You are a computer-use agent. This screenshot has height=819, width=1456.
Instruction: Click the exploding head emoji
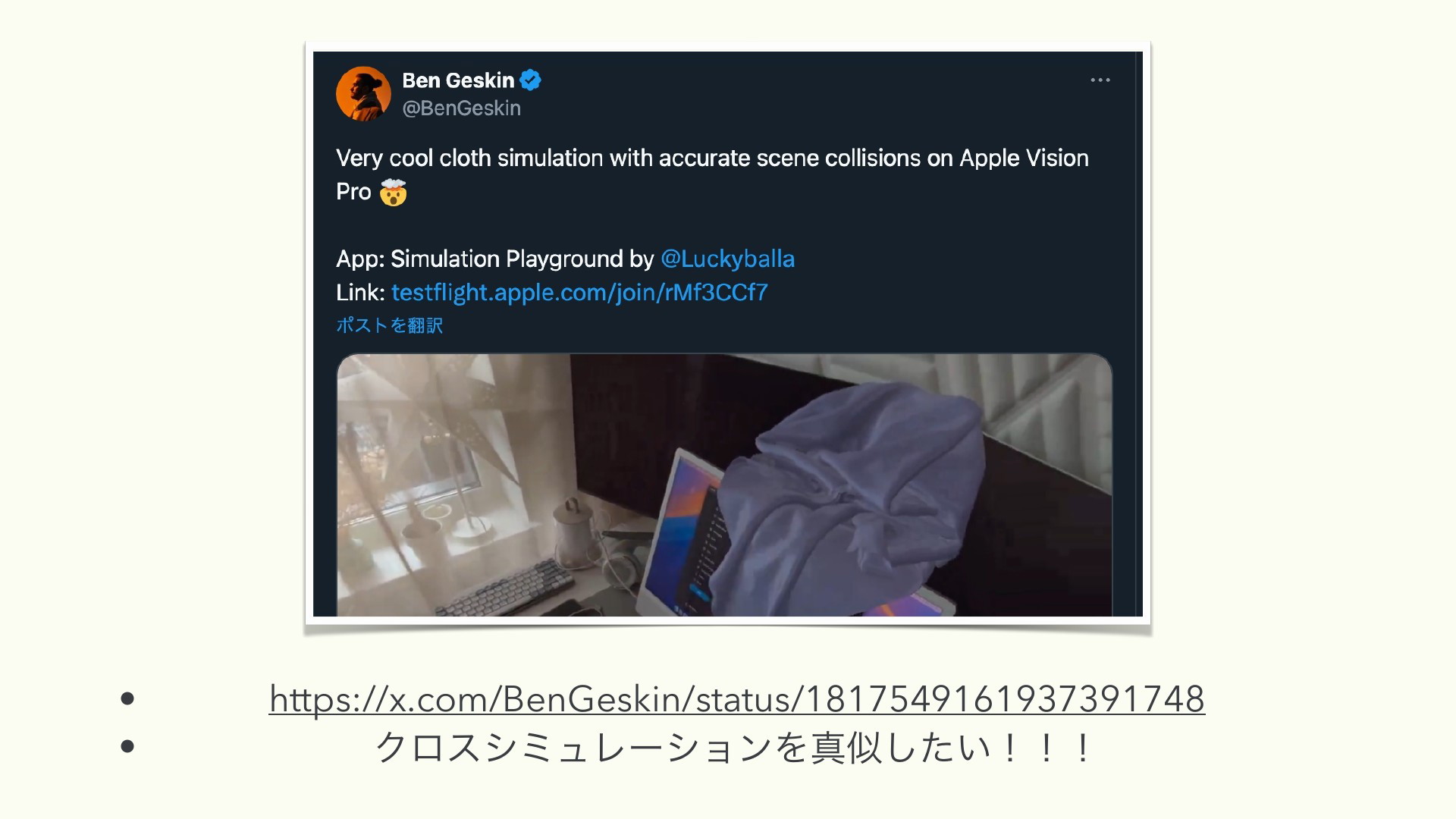pyautogui.click(x=393, y=193)
